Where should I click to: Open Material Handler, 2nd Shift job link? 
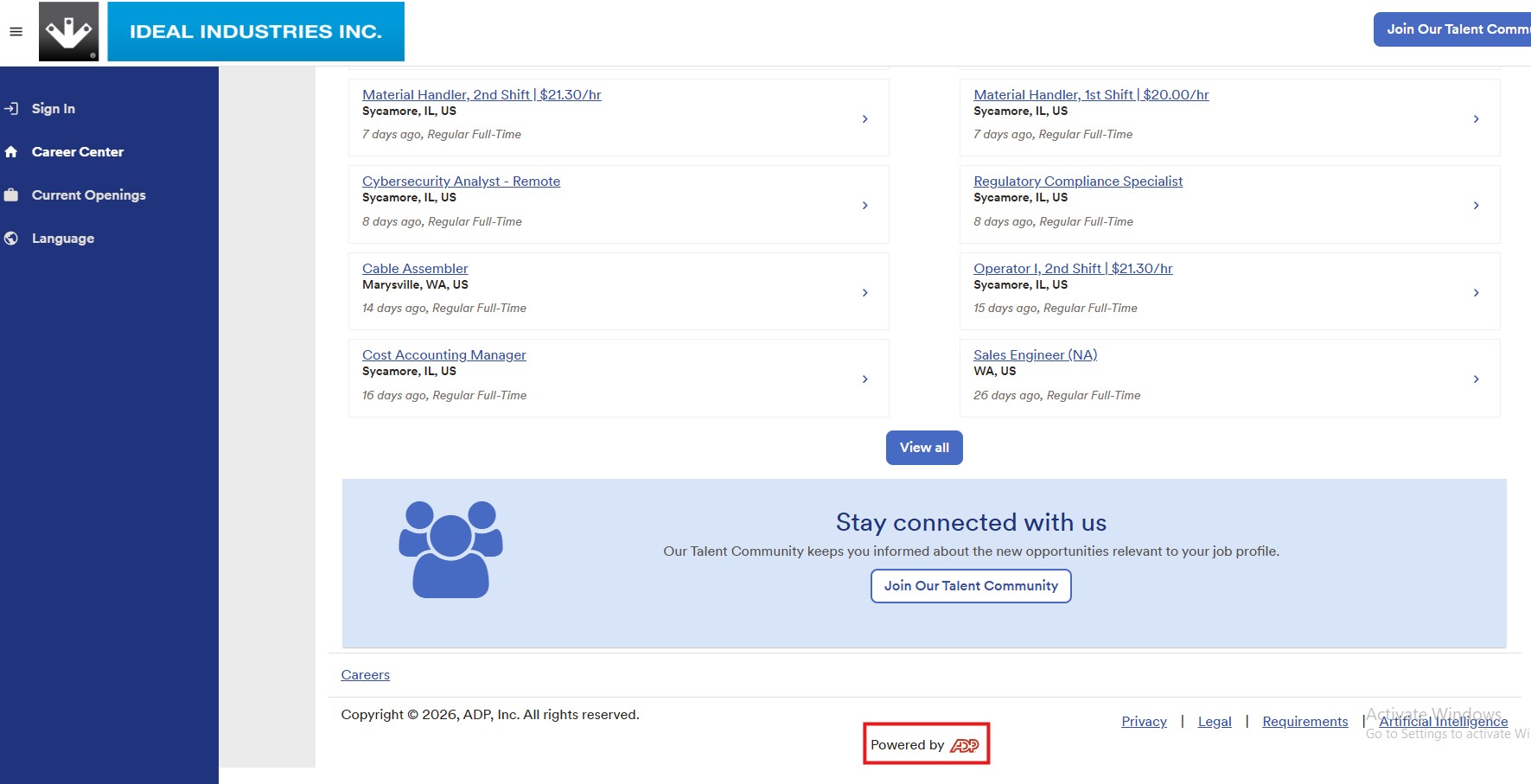tap(482, 94)
